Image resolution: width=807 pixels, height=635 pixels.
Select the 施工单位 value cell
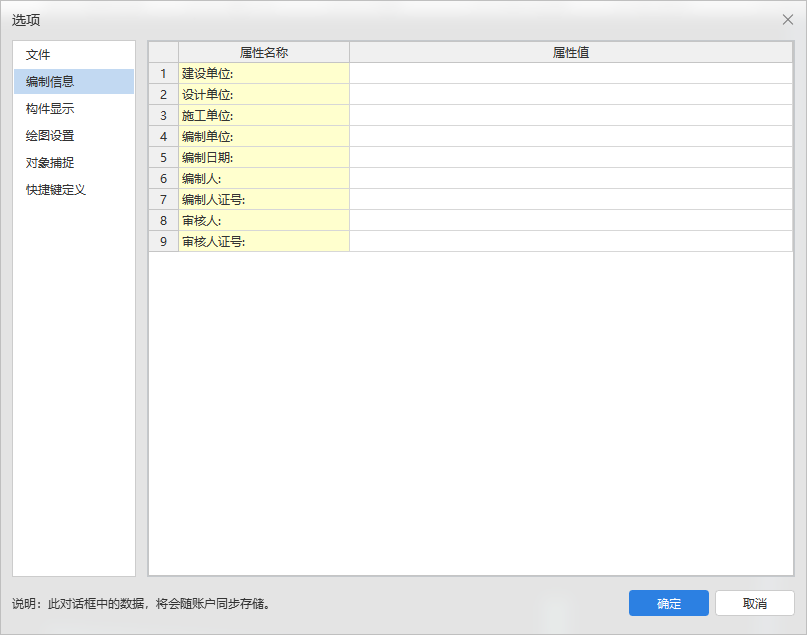(x=570, y=115)
